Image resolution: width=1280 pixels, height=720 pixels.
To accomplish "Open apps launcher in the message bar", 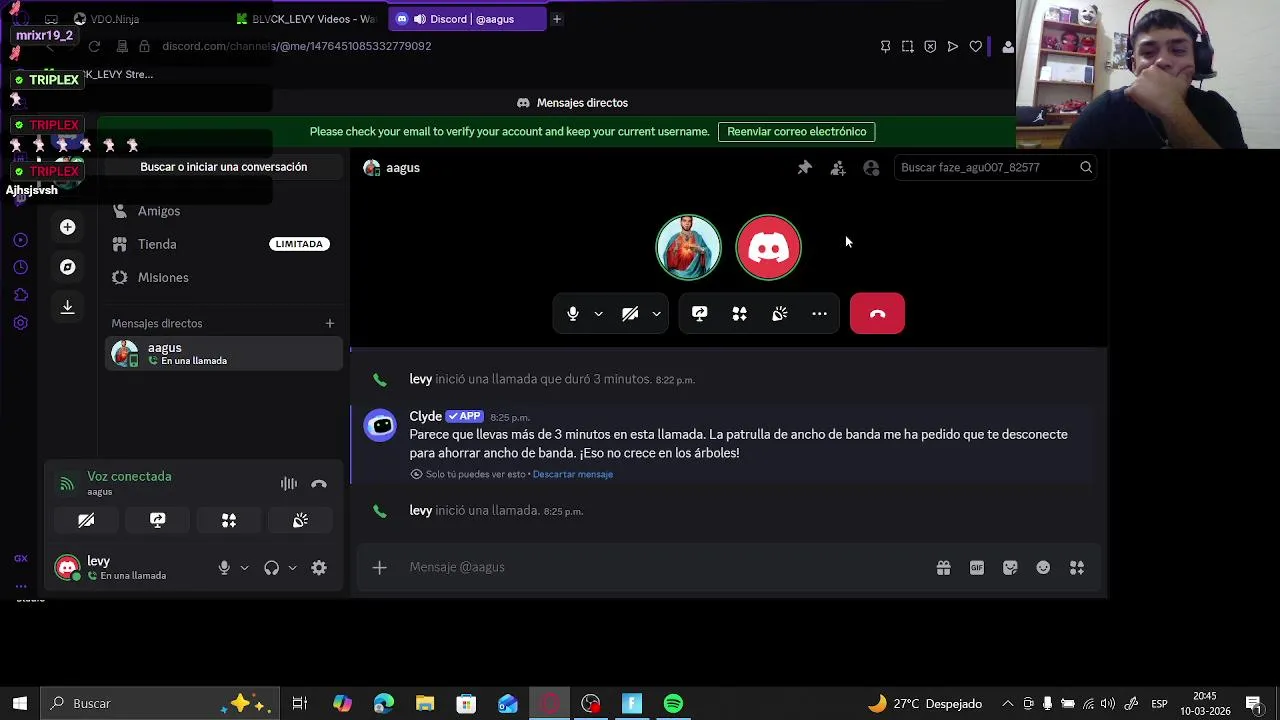I will [1077, 568].
